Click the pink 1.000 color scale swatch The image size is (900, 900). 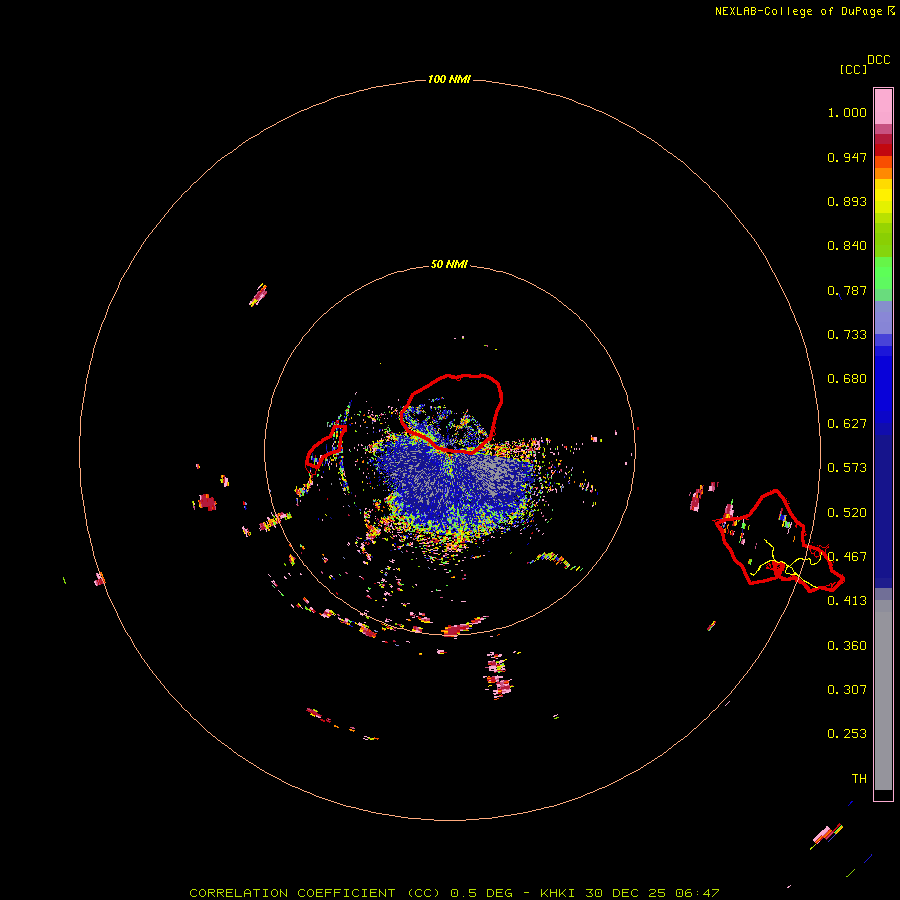(x=883, y=107)
